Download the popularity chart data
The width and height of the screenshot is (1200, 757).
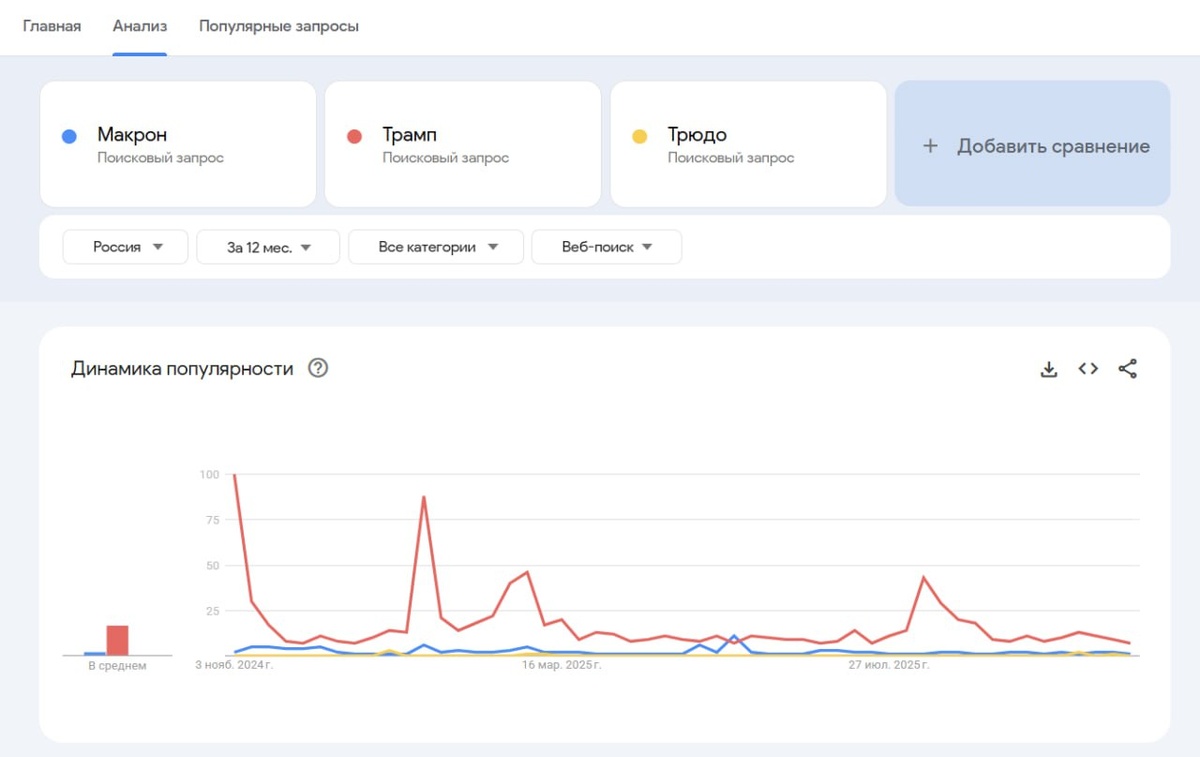pos(1049,369)
